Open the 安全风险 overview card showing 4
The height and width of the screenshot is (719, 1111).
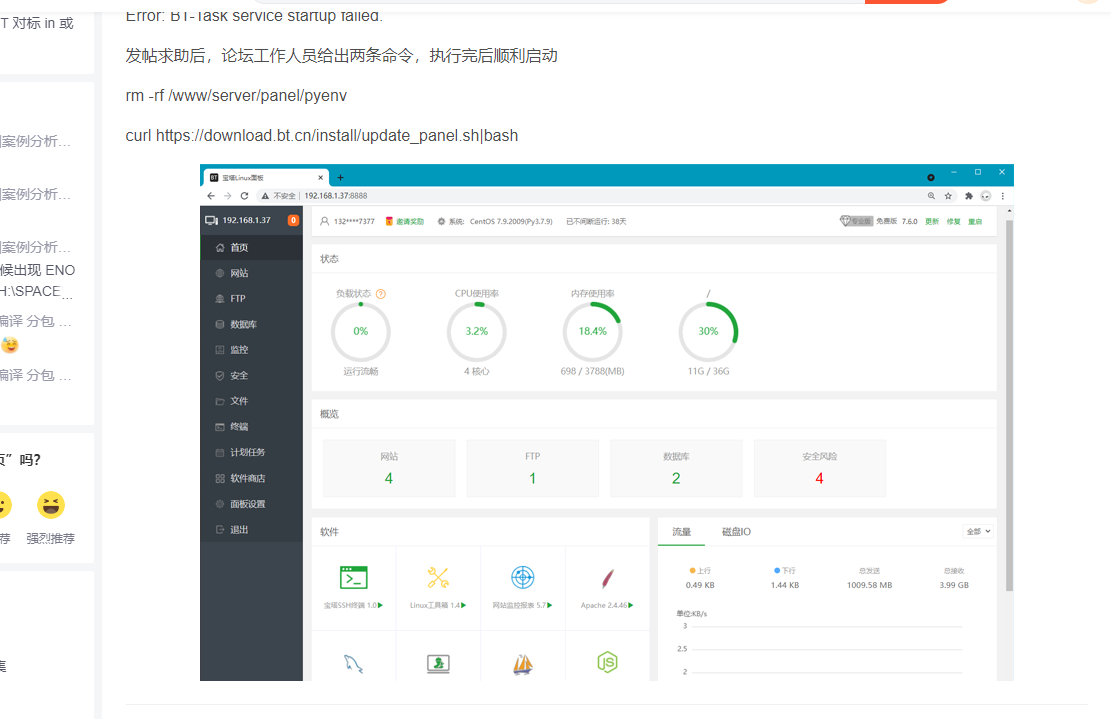tap(820, 468)
